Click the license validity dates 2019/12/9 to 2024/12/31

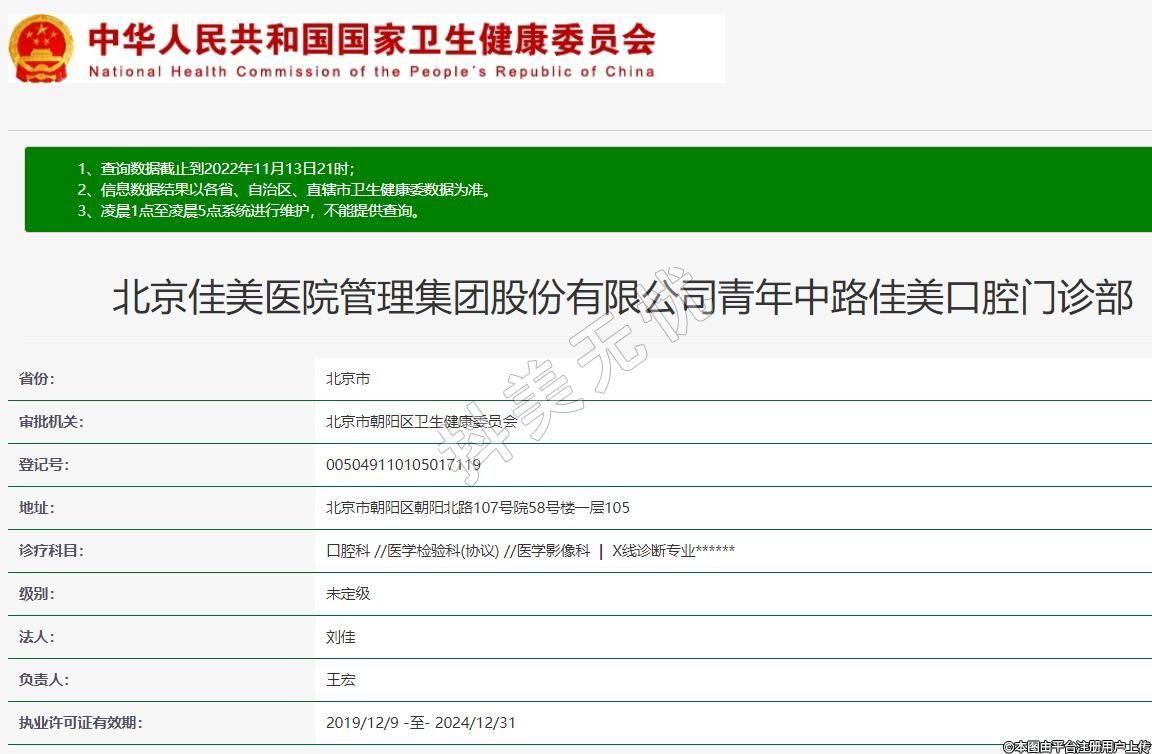point(421,723)
